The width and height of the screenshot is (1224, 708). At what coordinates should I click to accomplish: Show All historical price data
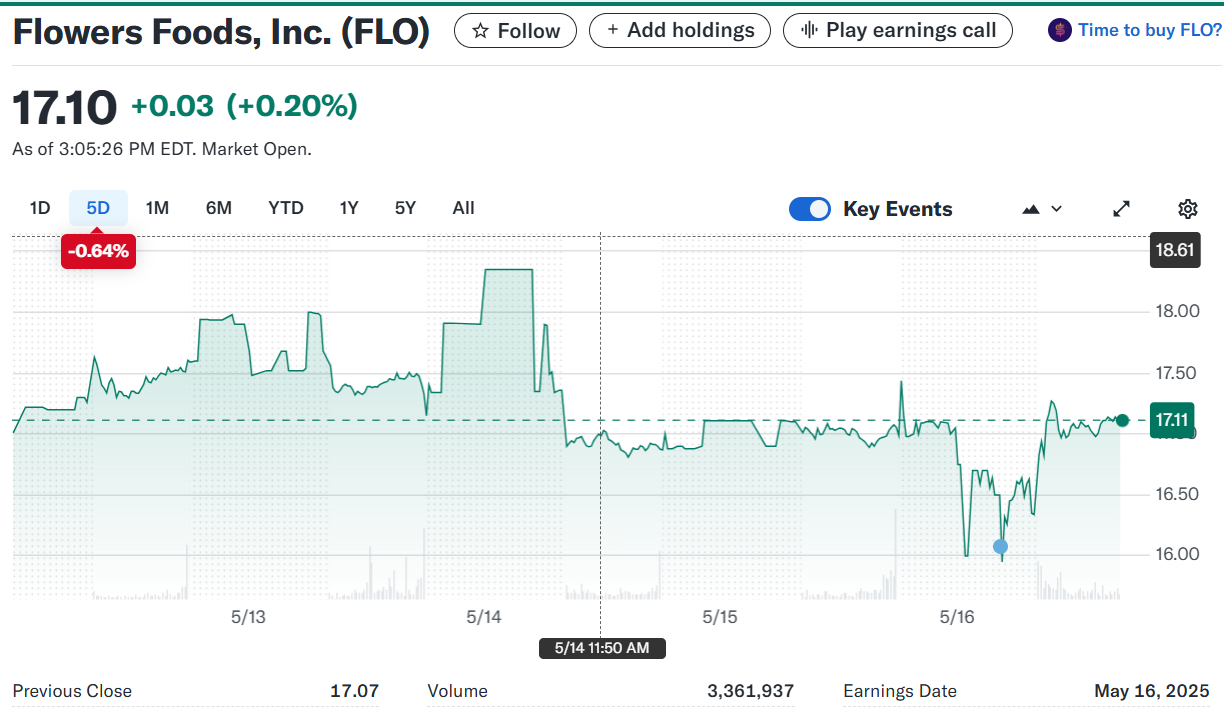(x=463, y=208)
